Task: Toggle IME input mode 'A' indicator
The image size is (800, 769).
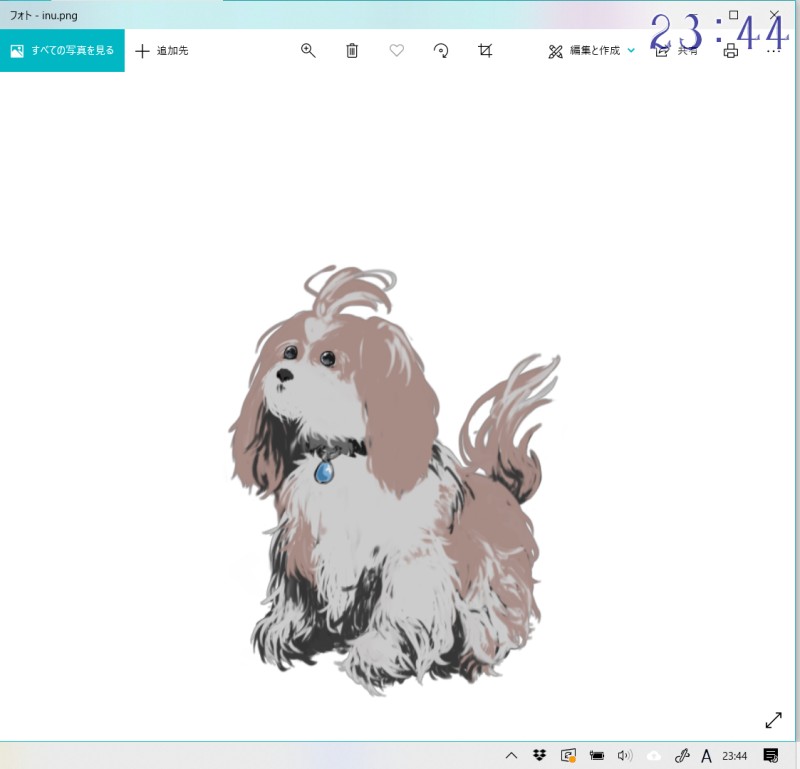Action: [x=706, y=756]
